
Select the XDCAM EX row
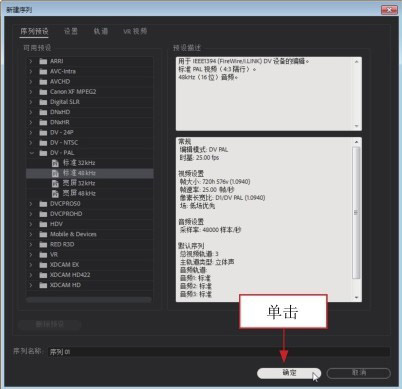coord(90,265)
